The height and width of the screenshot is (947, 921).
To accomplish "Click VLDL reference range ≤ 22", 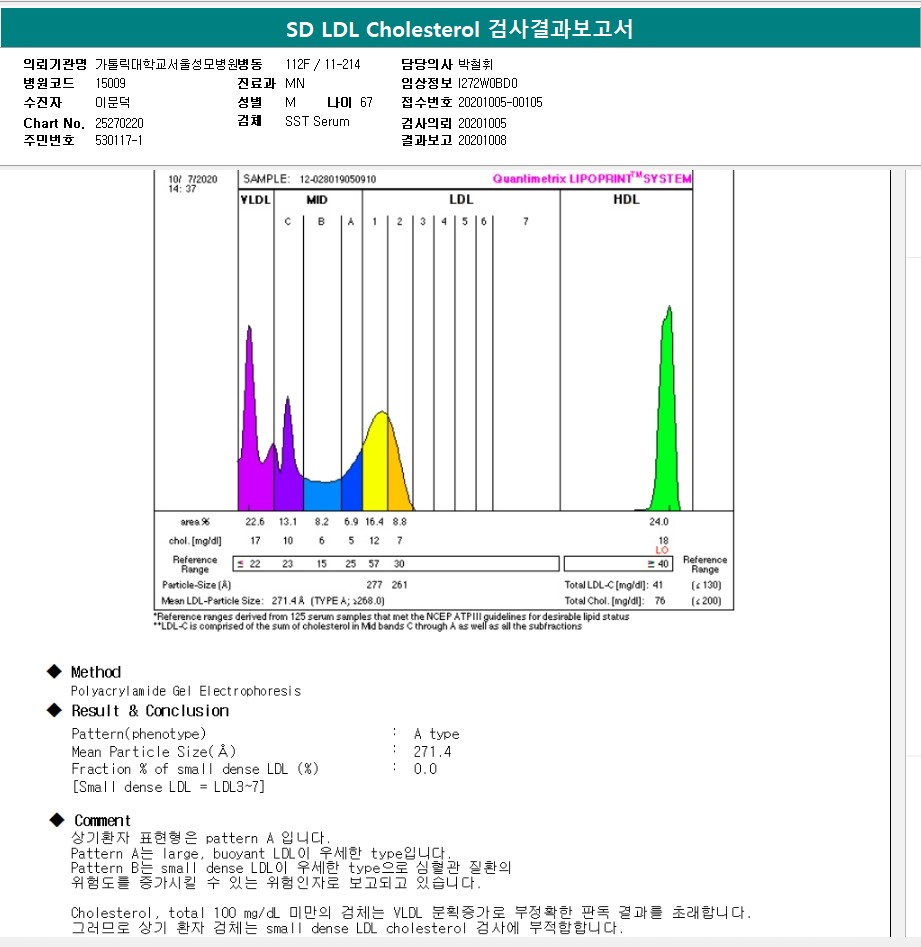I will (x=249, y=564).
